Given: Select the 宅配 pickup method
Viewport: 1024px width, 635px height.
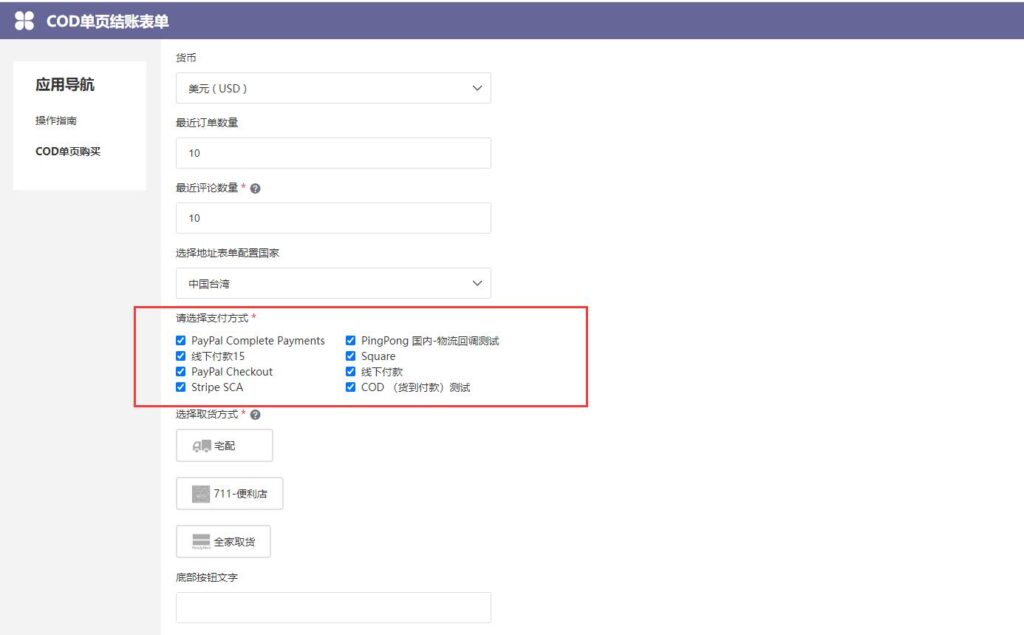Looking at the screenshot, I should pyautogui.click(x=224, y=446).
